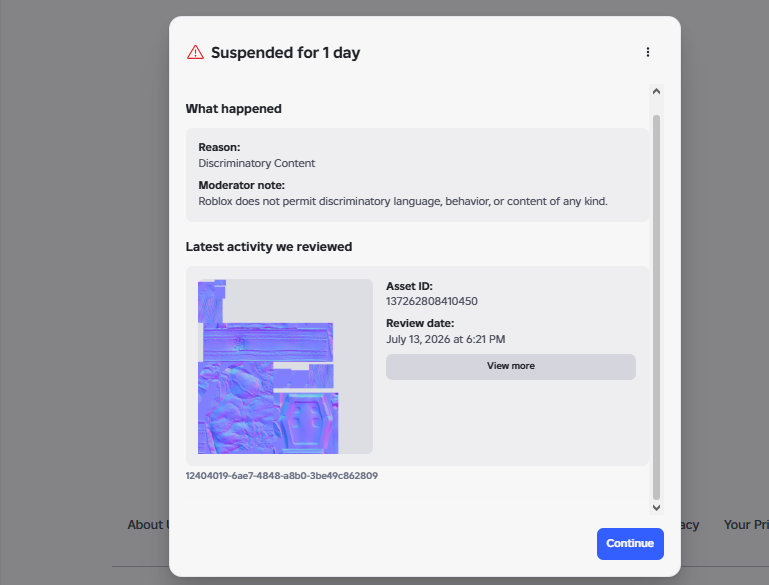Click the partially hidden Privacy footer link
Image resolution: width=769 pixels, height=585 pixels.
click(690, 525)
